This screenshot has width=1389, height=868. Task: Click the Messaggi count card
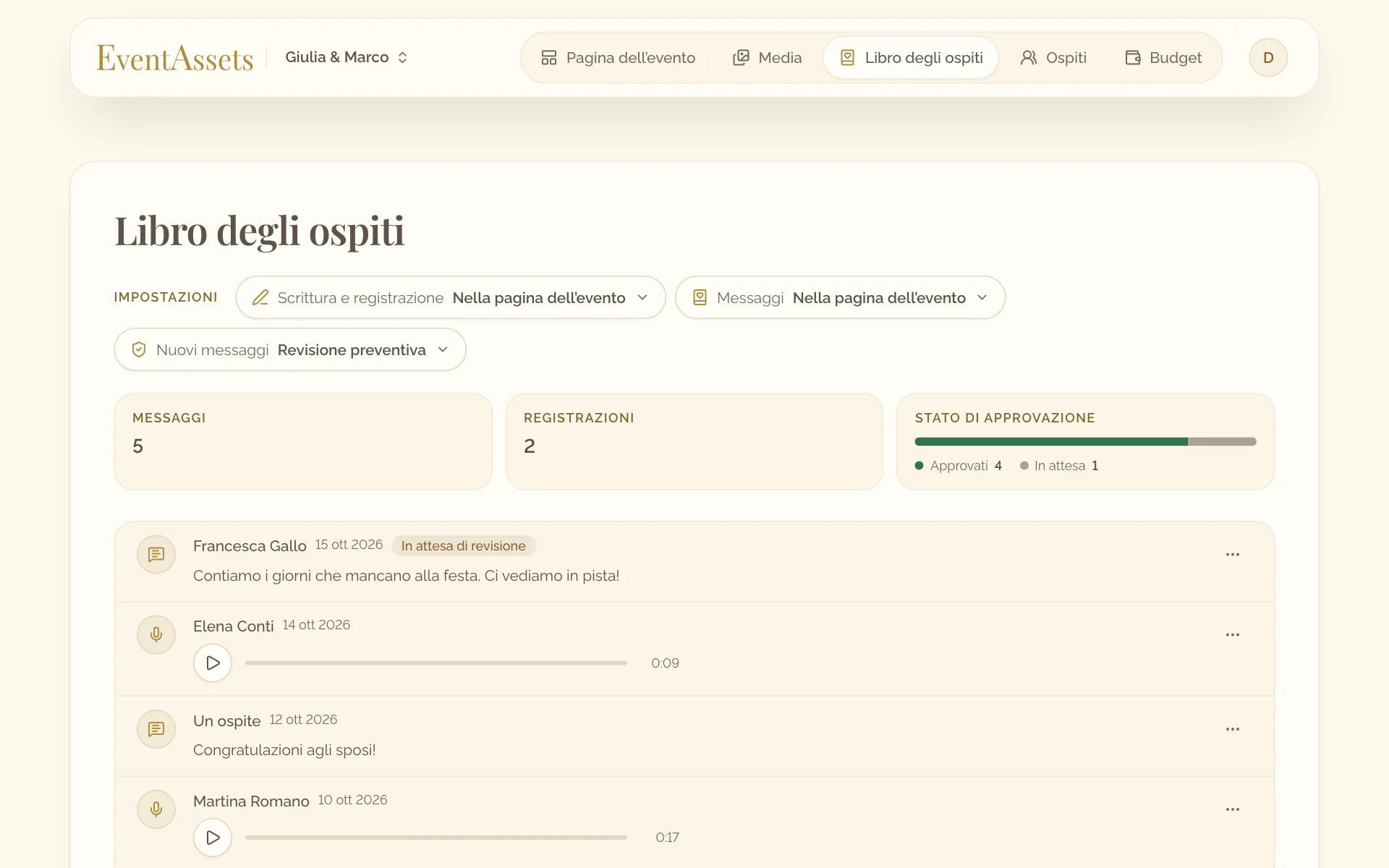point(303,441)
